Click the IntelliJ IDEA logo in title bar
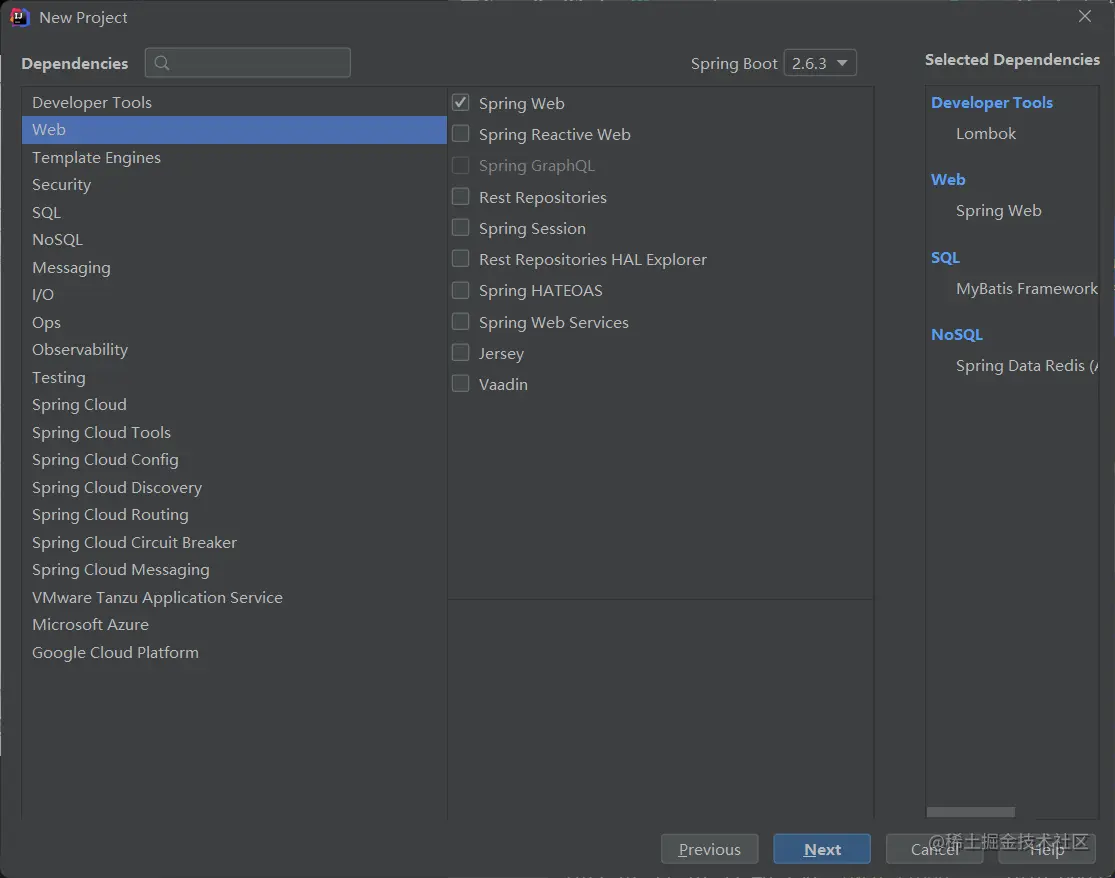 (x=20, y=17)
